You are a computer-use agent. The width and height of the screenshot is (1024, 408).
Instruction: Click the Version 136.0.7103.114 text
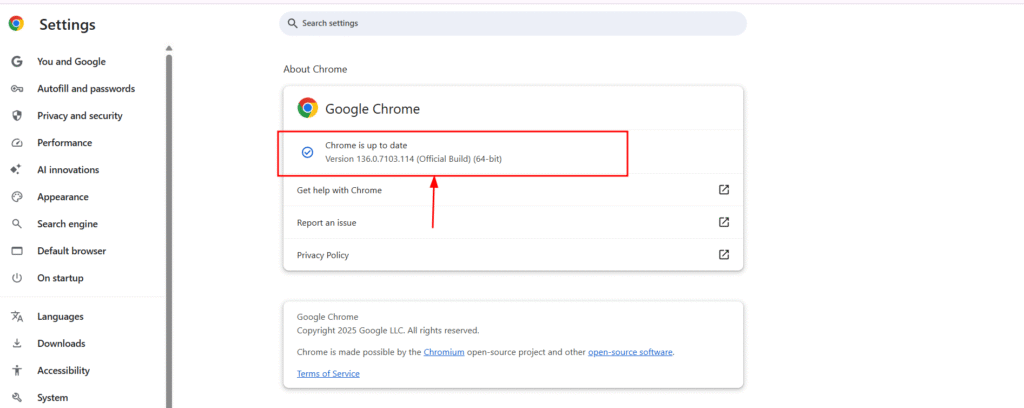pyautogui.click(x=413, y=159)
